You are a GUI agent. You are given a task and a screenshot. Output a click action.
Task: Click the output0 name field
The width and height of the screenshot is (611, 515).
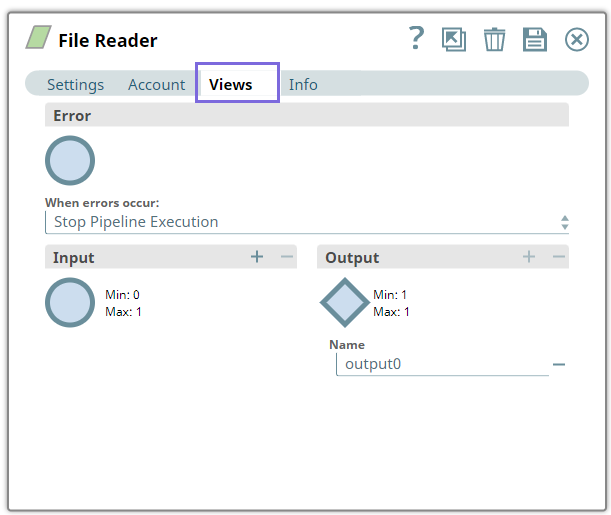point(440,364)
